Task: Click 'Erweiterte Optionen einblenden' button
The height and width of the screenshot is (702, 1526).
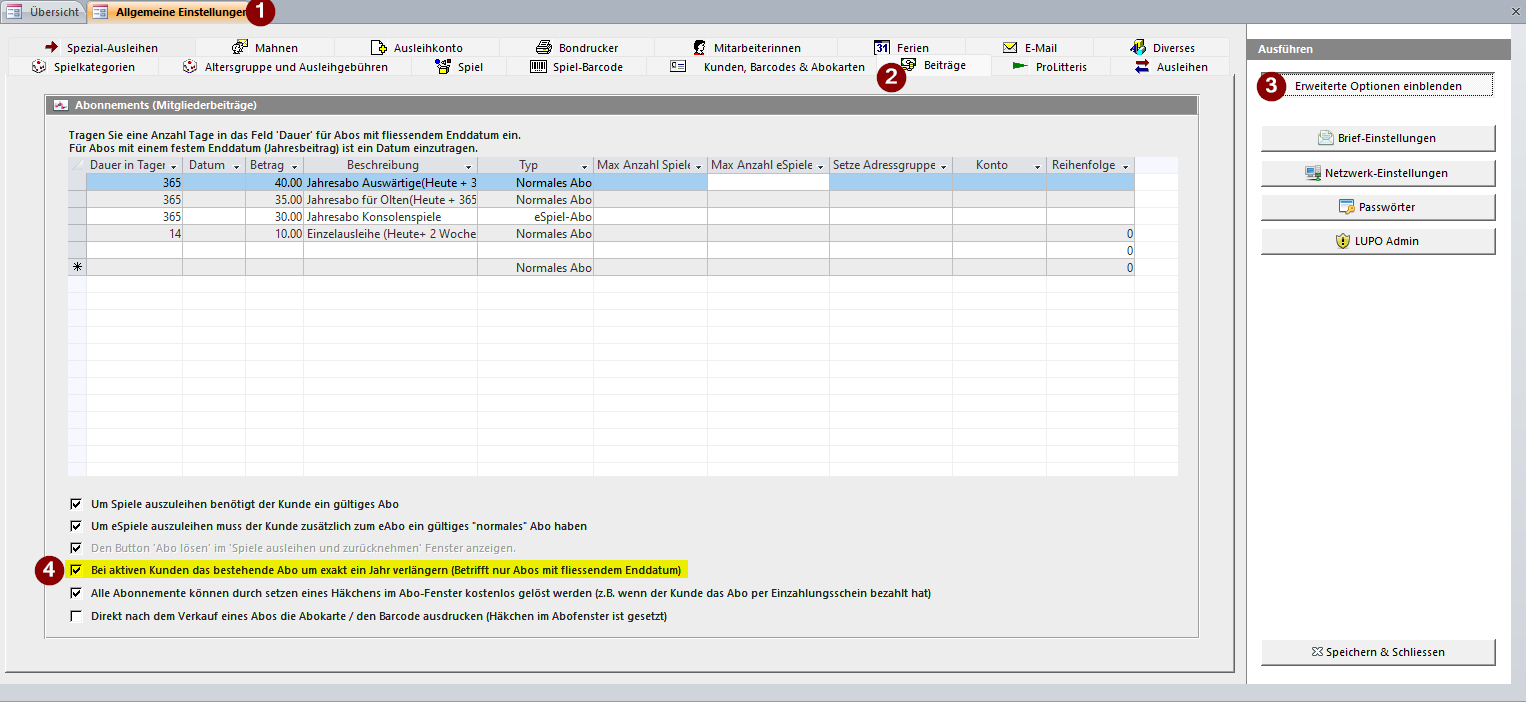Action: [x=1378, y=86]
